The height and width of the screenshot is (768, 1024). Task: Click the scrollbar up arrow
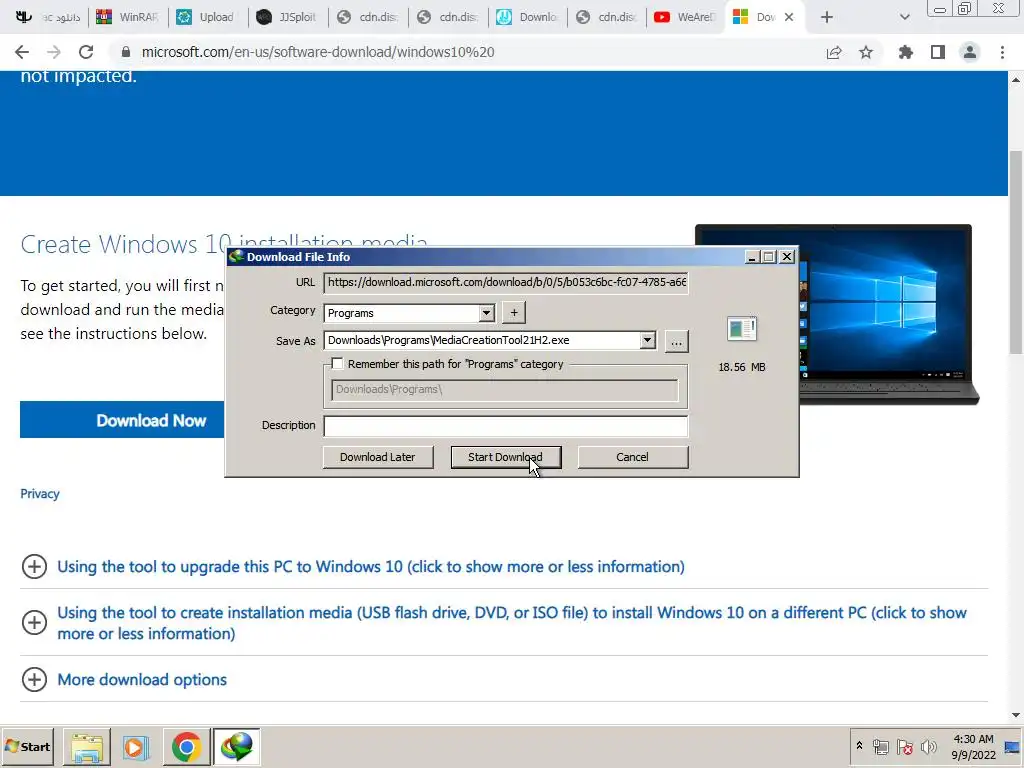click(1016, 79)
